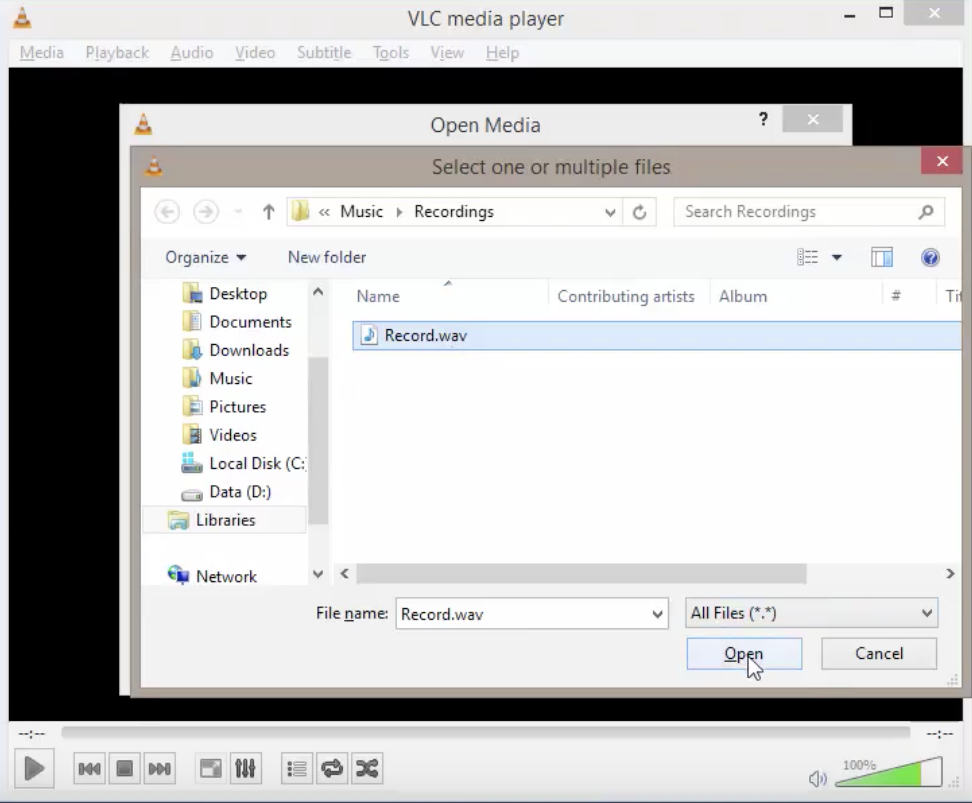Click the Stop playback button
This screenshot has width=972, height=803.
pyautogui.click(x=124, y=768)
